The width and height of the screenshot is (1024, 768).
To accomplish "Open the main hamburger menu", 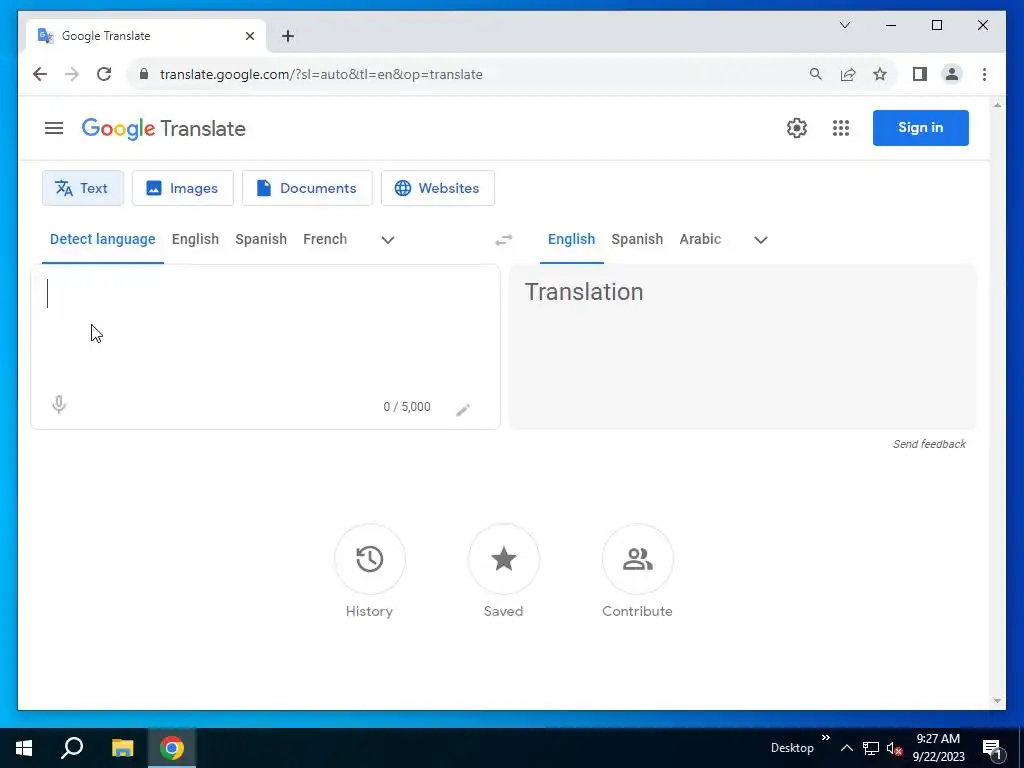I will pos(54,128).
